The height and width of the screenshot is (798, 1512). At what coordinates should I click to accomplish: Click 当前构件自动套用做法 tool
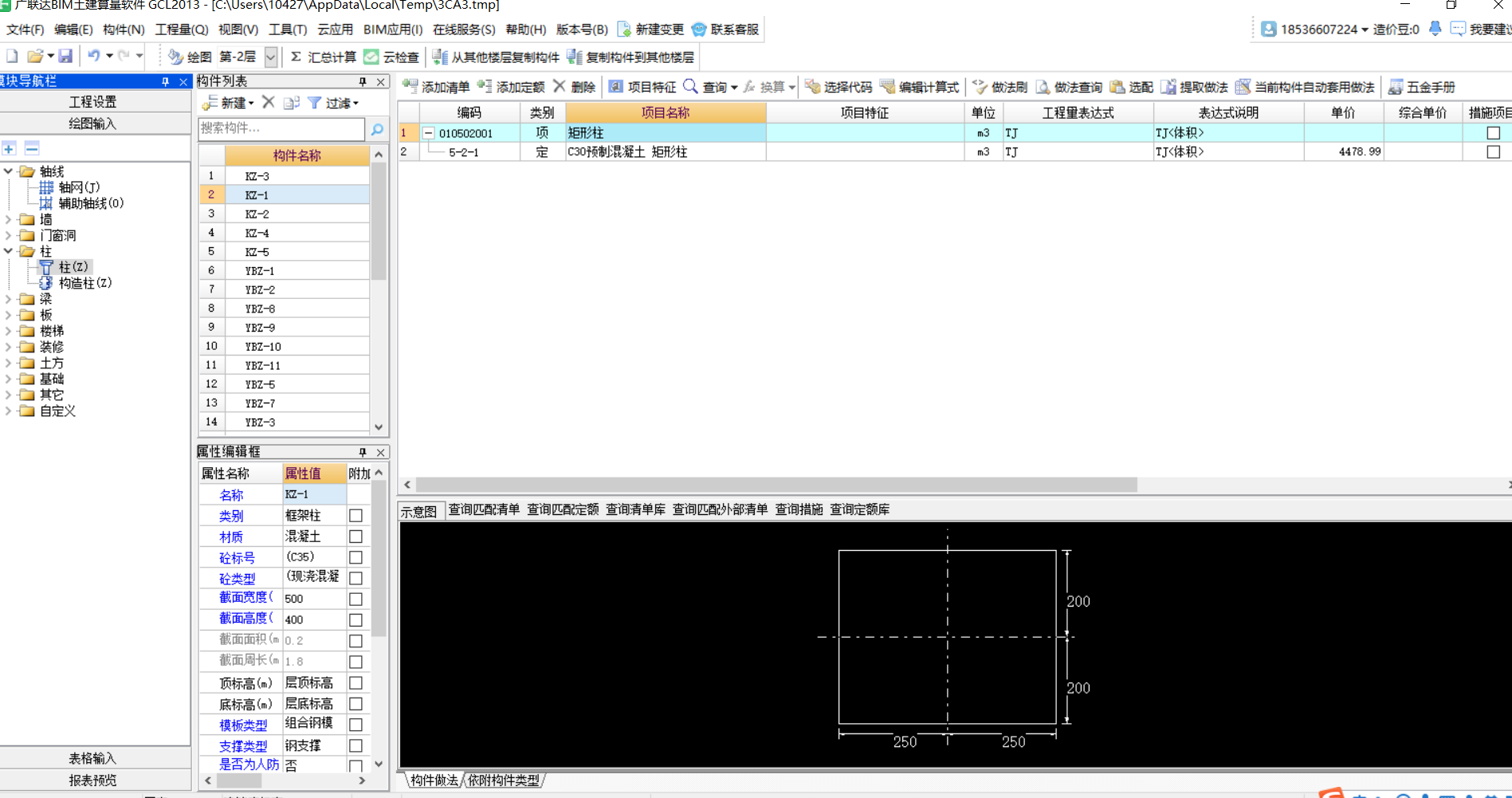click(x=1305, y=87)
